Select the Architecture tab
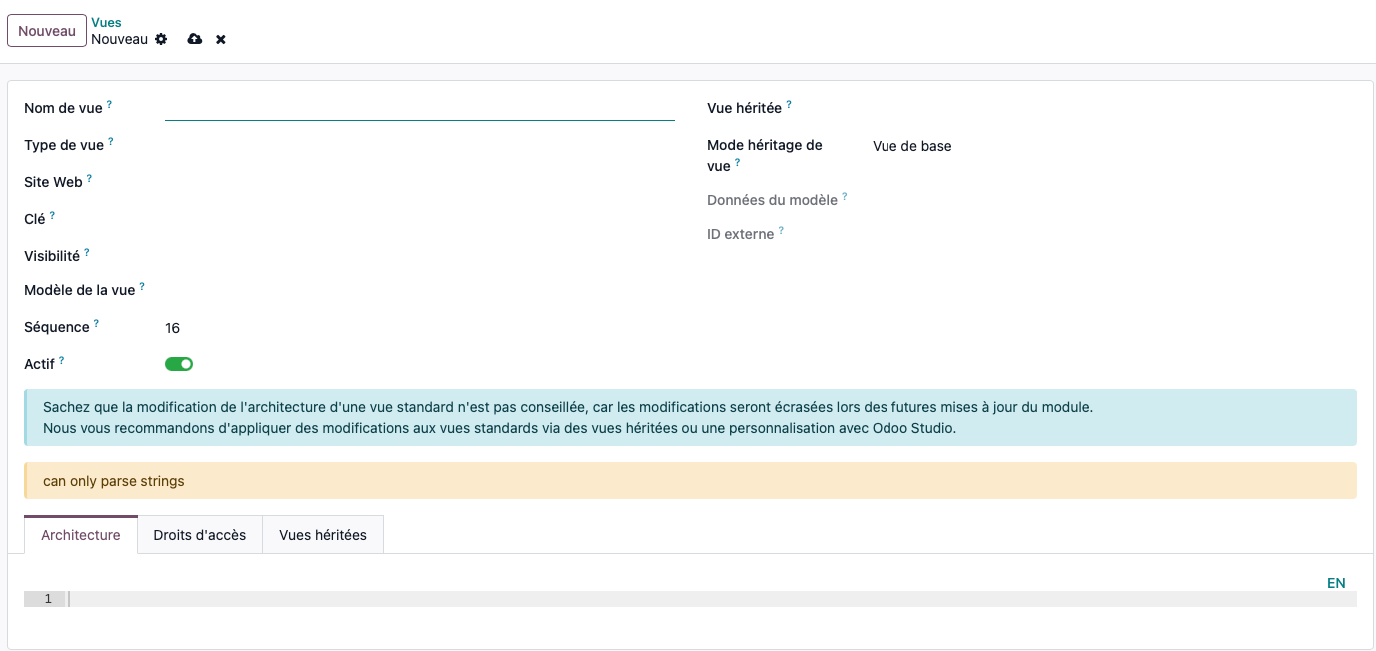1376x651 pixels. coord(81,535)
